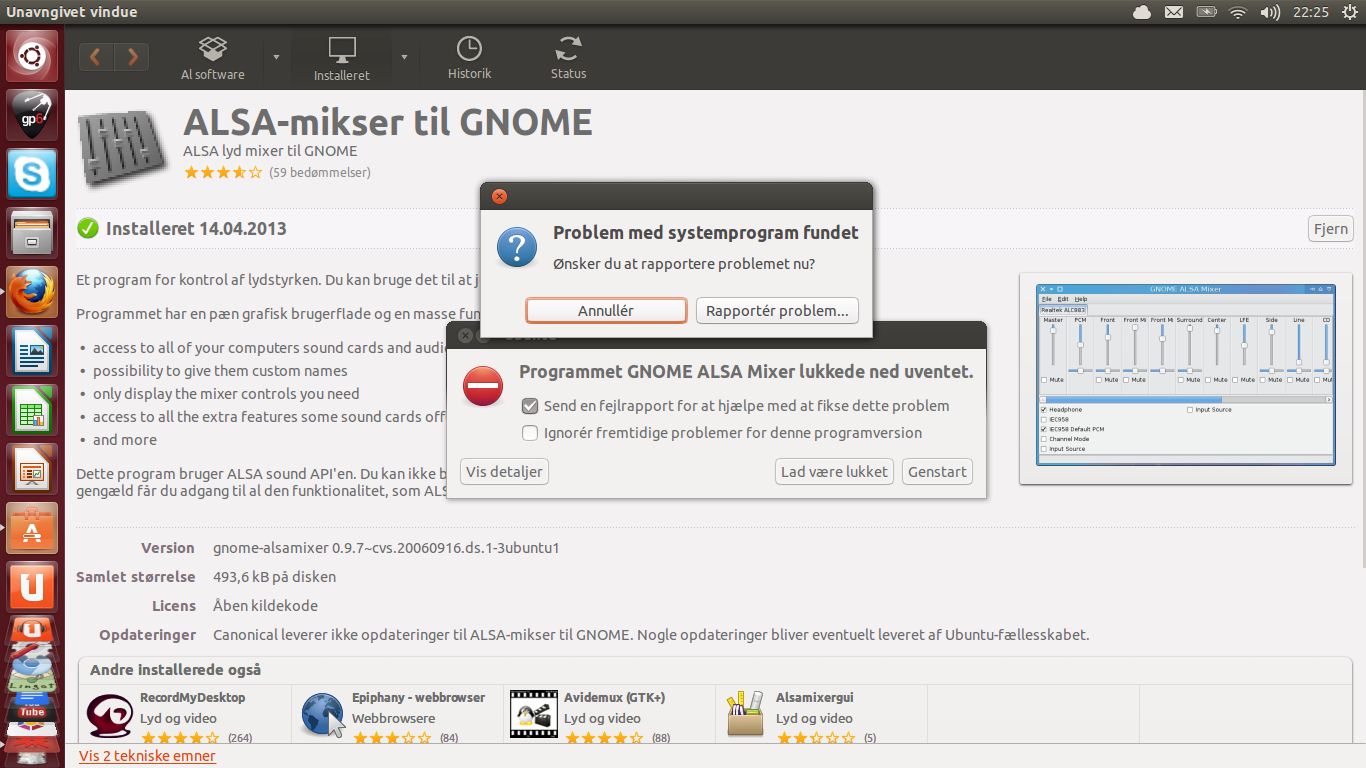Image resolution: width=1366 pixels, height=768 pixels.
Task: Launch Skype from the launcher
Action: click(32, 174)
